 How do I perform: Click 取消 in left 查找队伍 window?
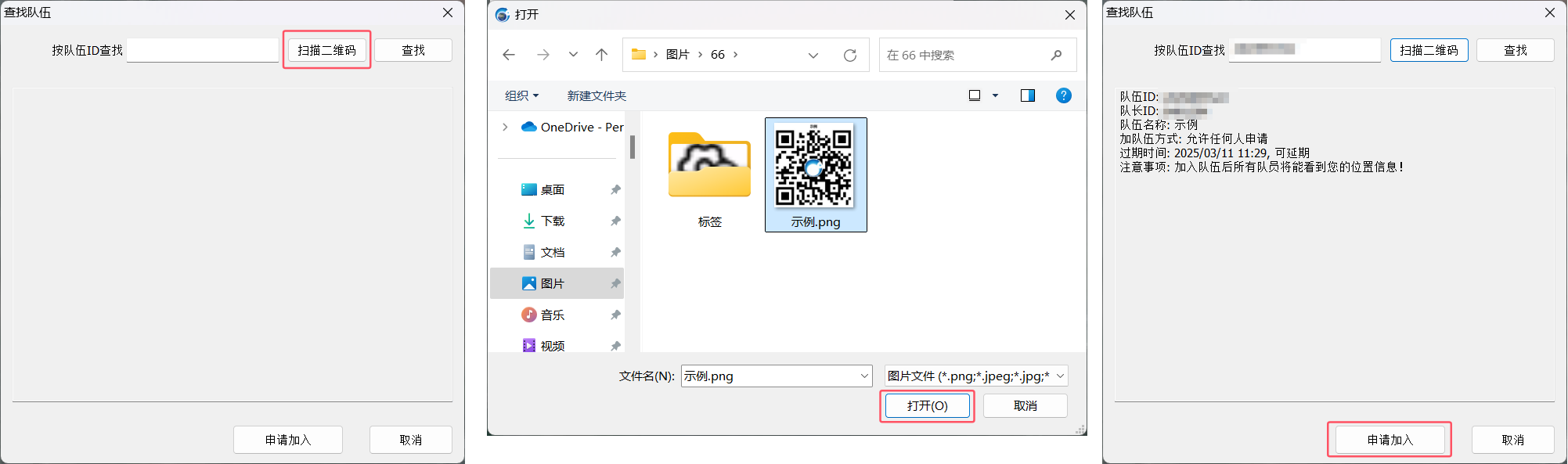(411, 440)
